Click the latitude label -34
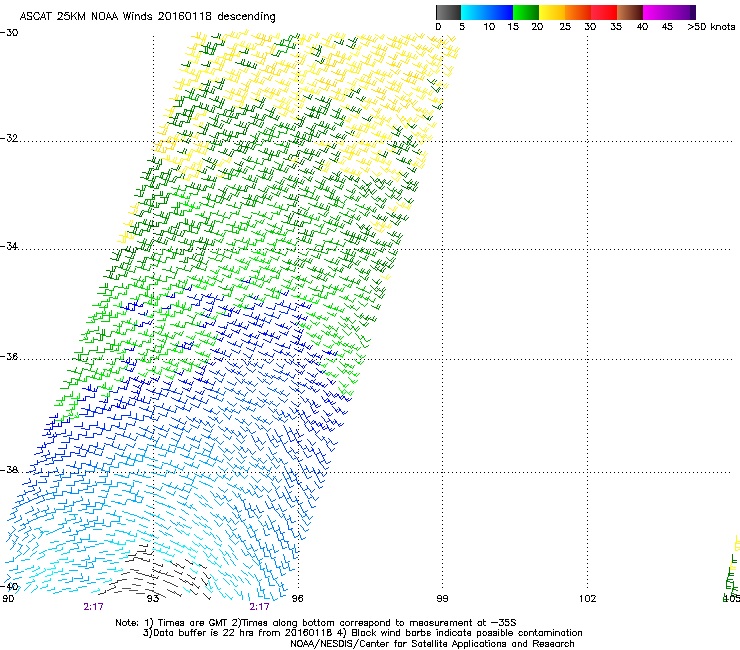This screenshot has width=740, height=650. click(9, 246)
